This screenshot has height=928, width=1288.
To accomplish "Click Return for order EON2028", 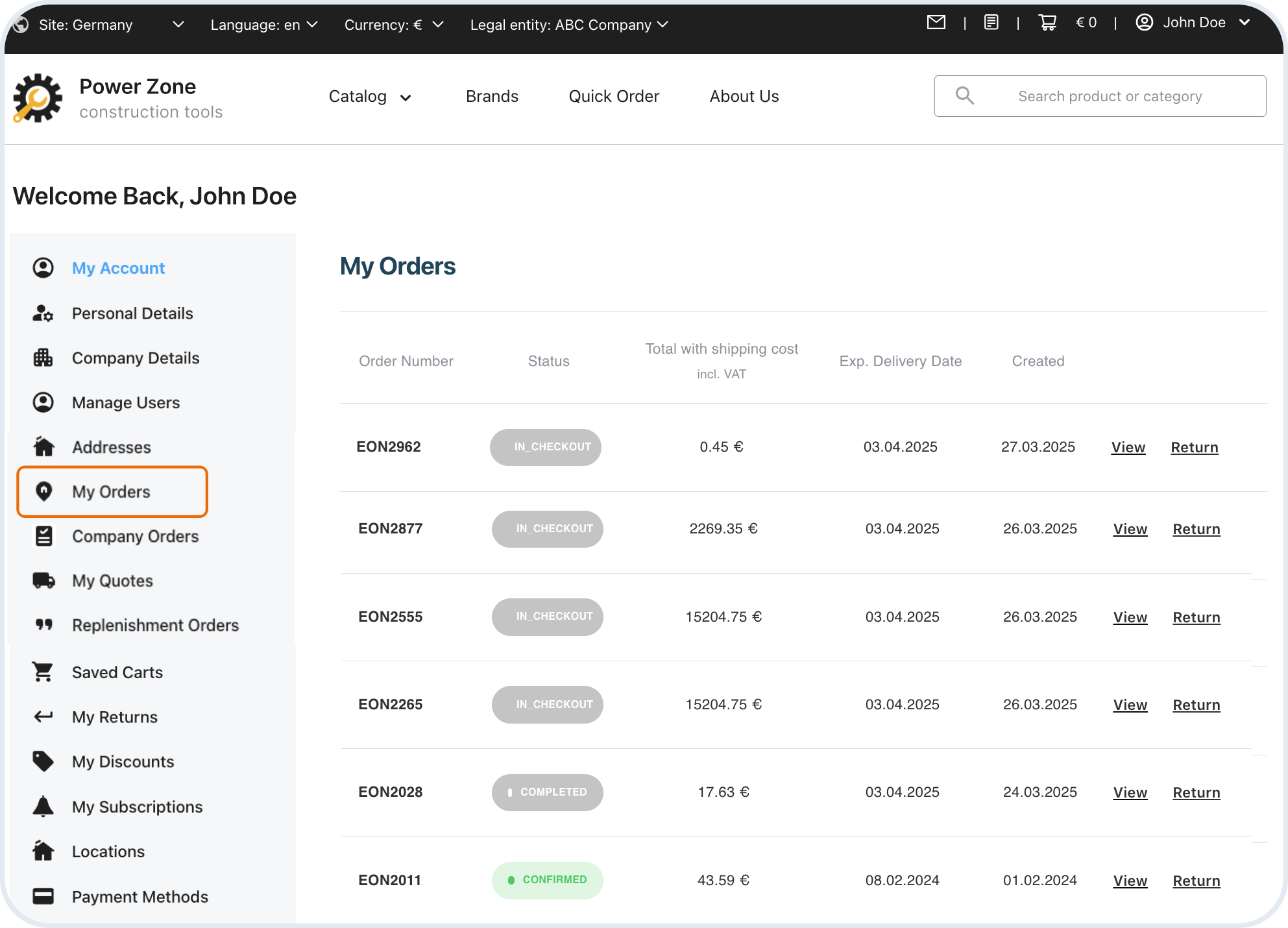I will point(1196,792).
